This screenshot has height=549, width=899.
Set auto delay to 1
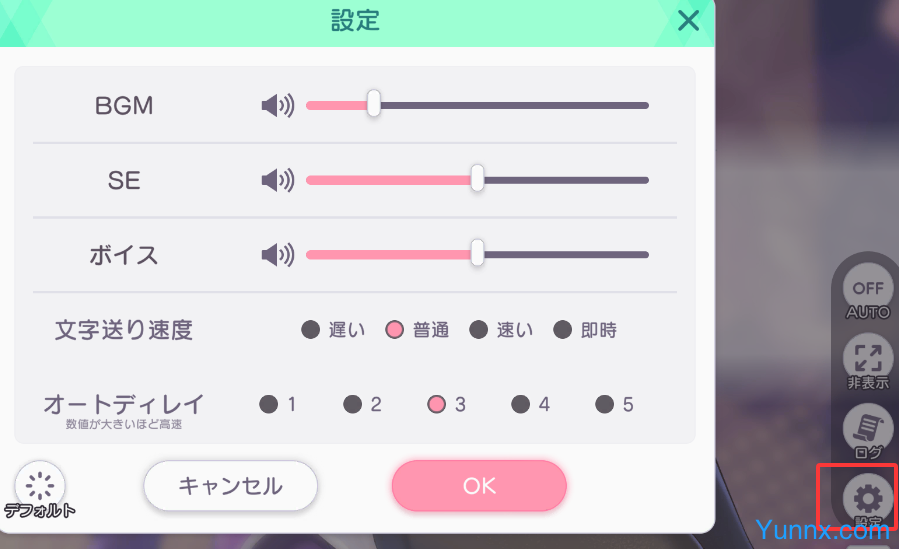click(x=269, y=404)
